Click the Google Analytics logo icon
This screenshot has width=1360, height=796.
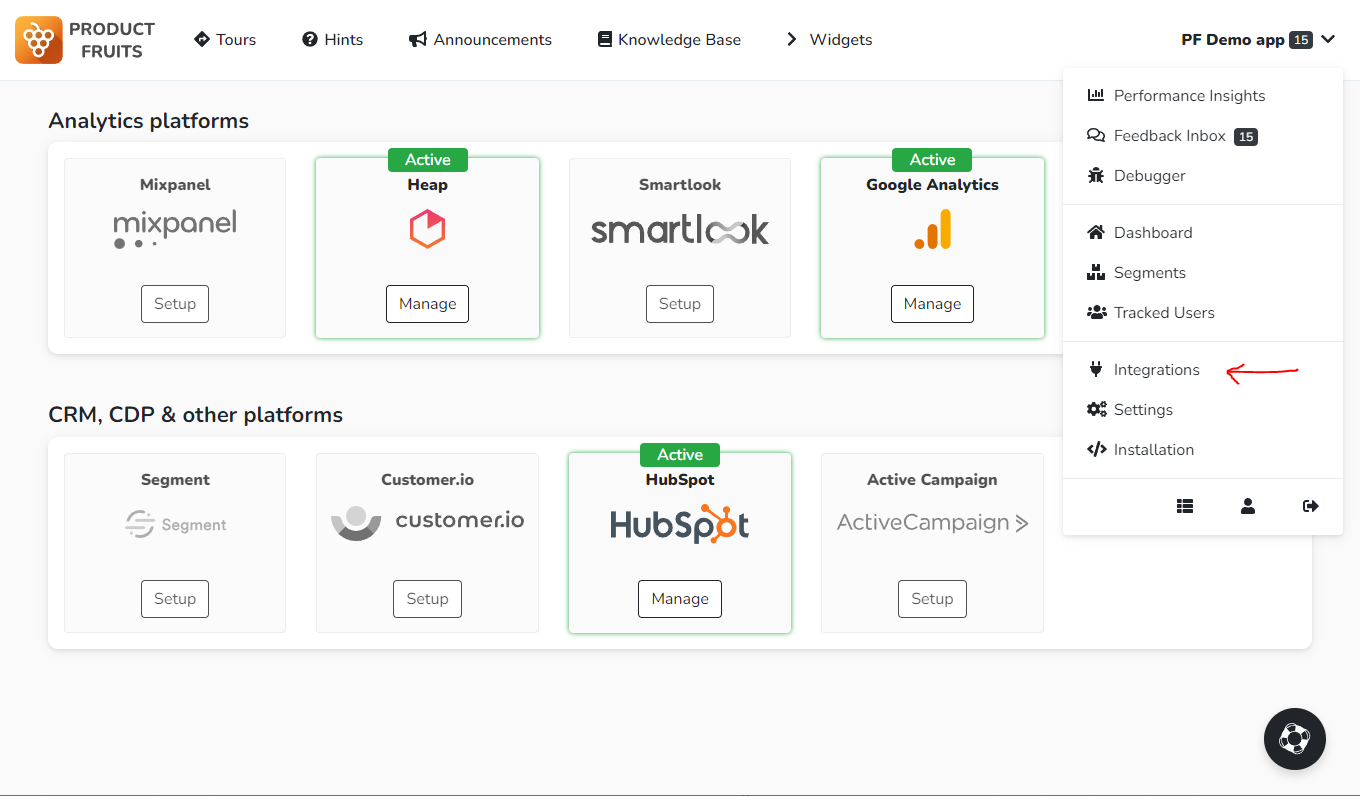[932, 229]
